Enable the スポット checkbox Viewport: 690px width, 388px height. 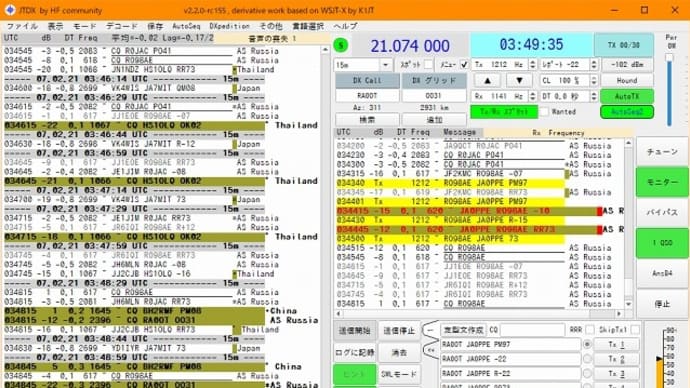[428, 65]
